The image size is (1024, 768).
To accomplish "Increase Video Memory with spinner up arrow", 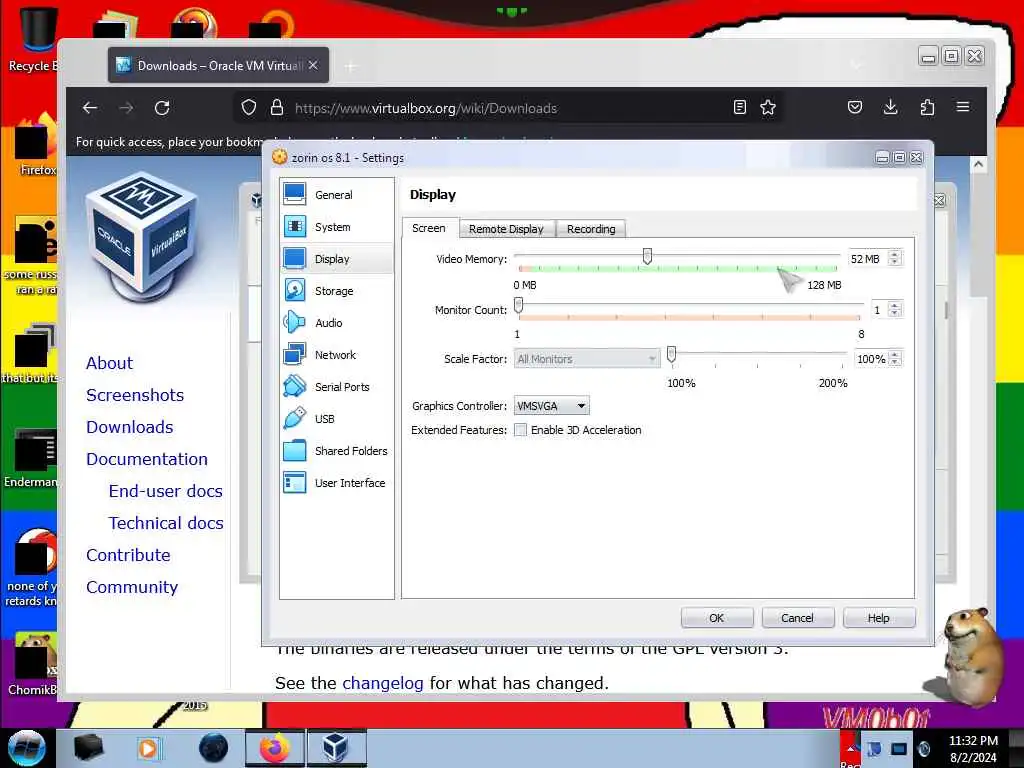I will tap(895, 254).
